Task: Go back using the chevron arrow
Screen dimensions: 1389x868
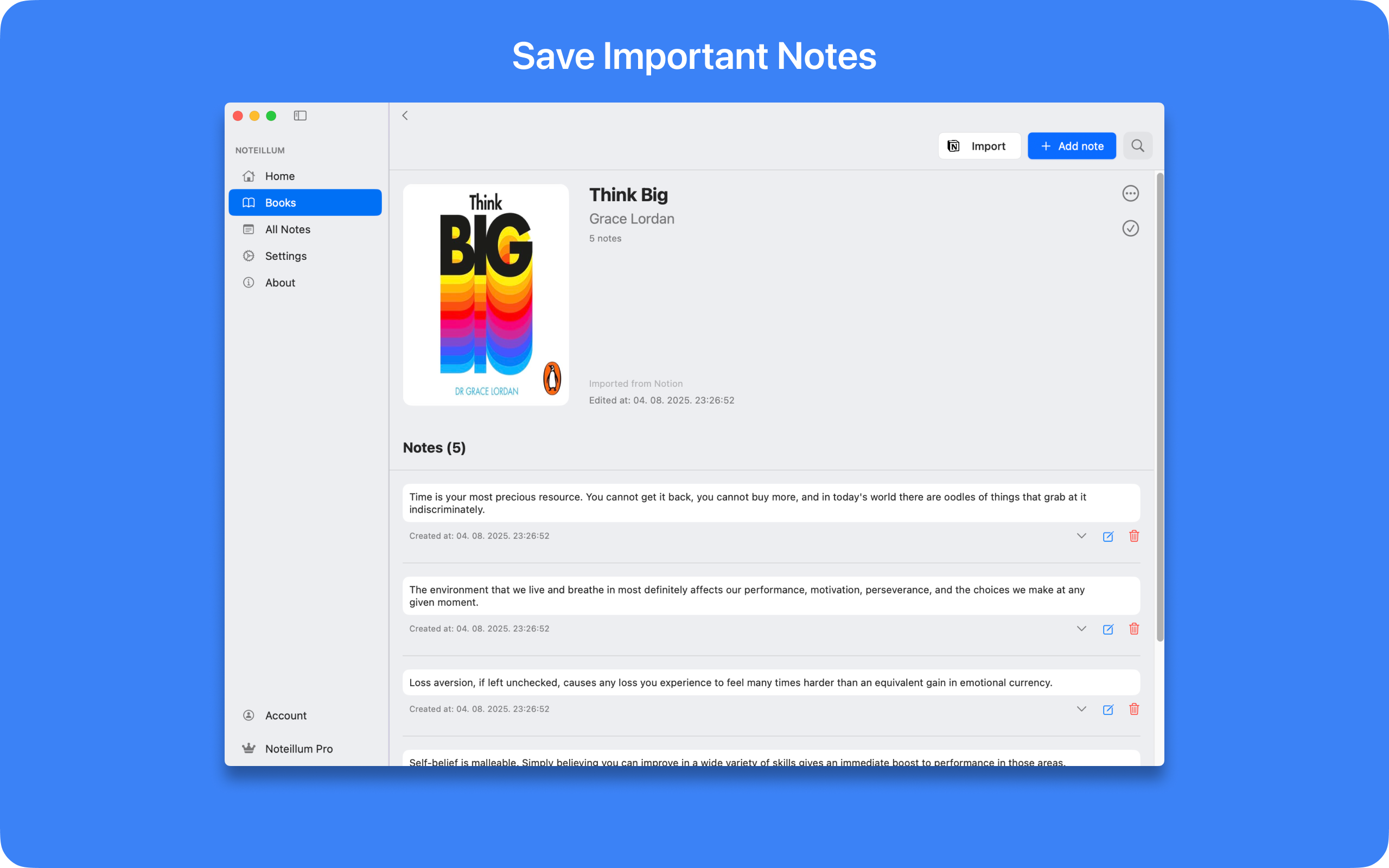Action: pos(405,116)
